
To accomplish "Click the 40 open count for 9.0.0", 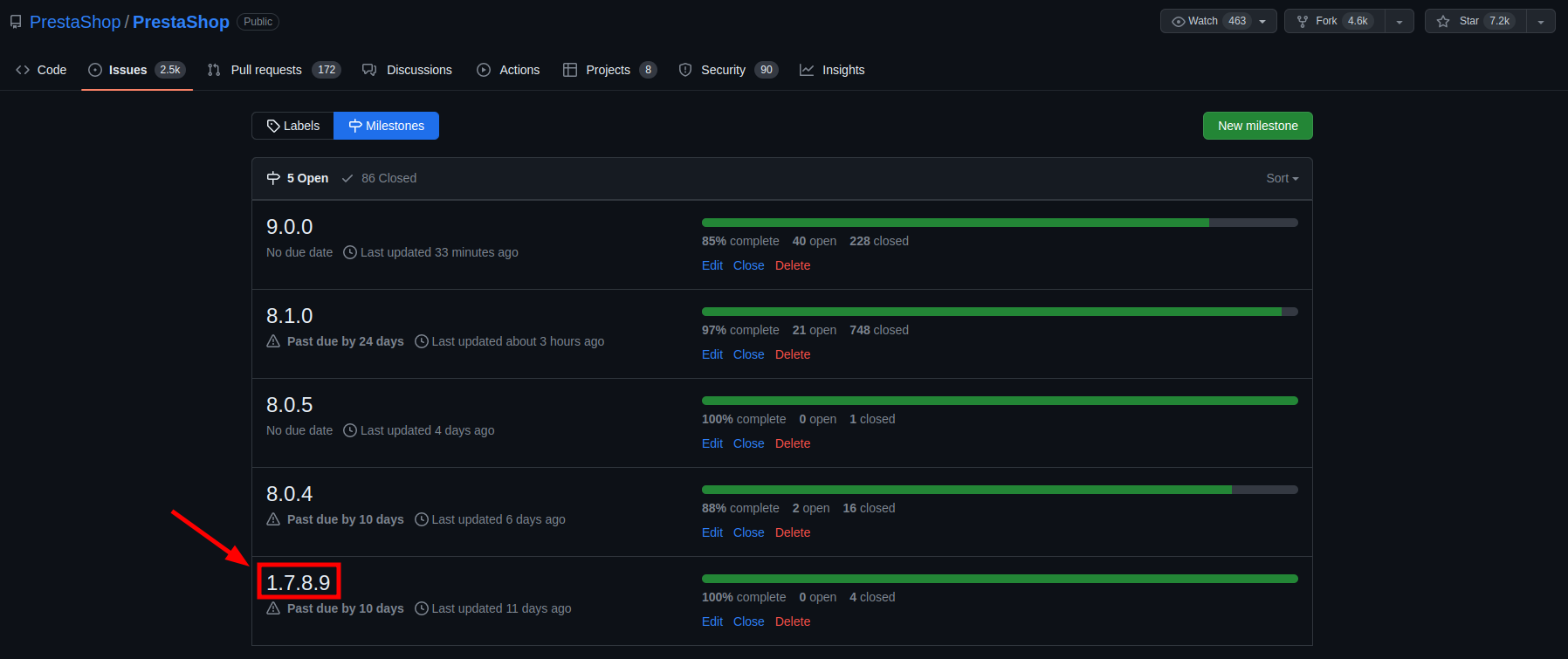I will point(815,241).
